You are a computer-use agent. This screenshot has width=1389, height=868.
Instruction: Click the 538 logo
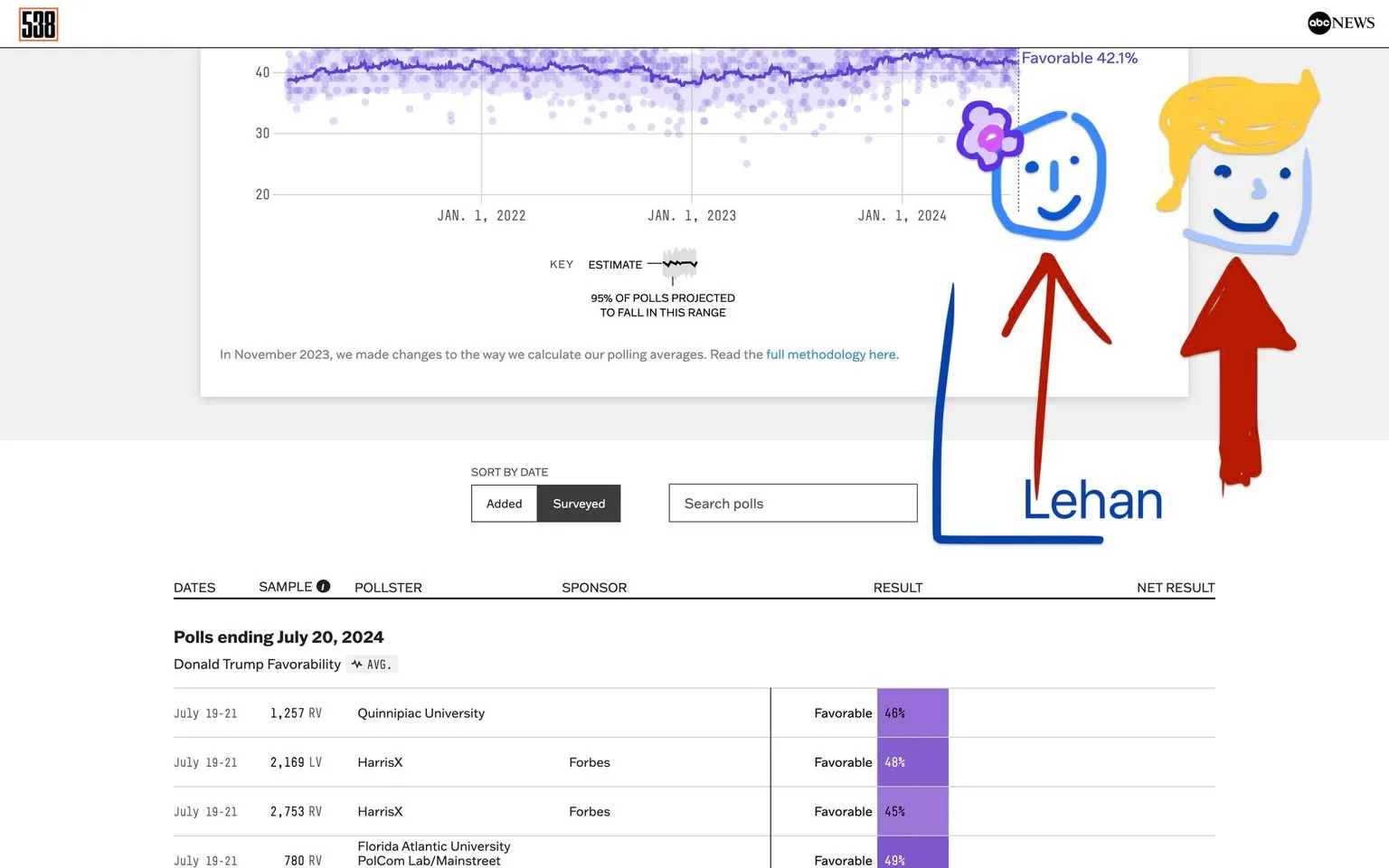click(38, 24)
